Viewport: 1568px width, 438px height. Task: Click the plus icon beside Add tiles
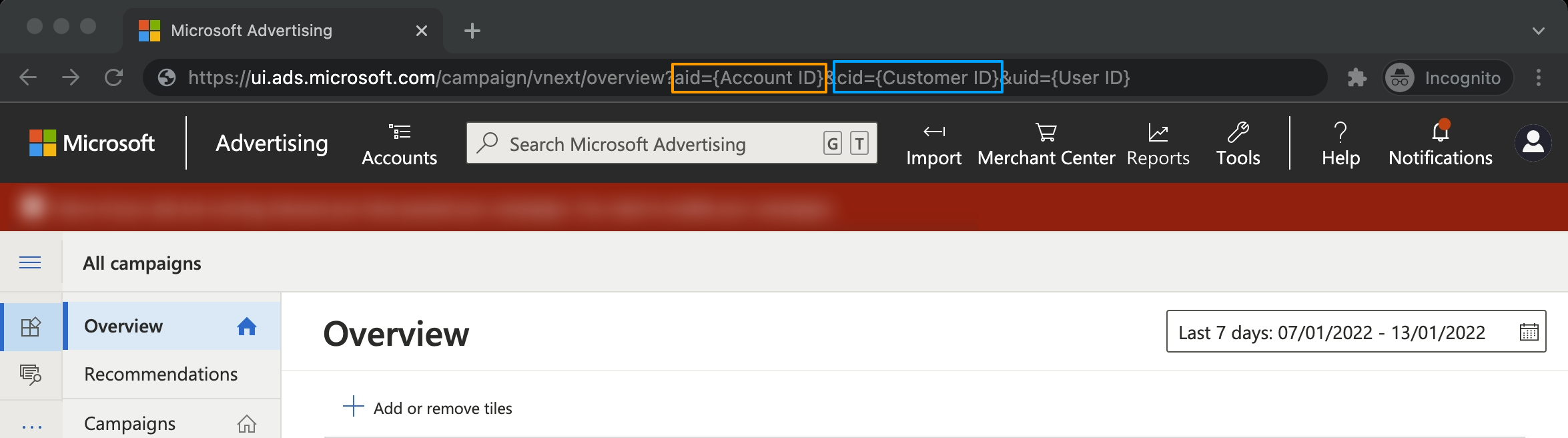353,406
